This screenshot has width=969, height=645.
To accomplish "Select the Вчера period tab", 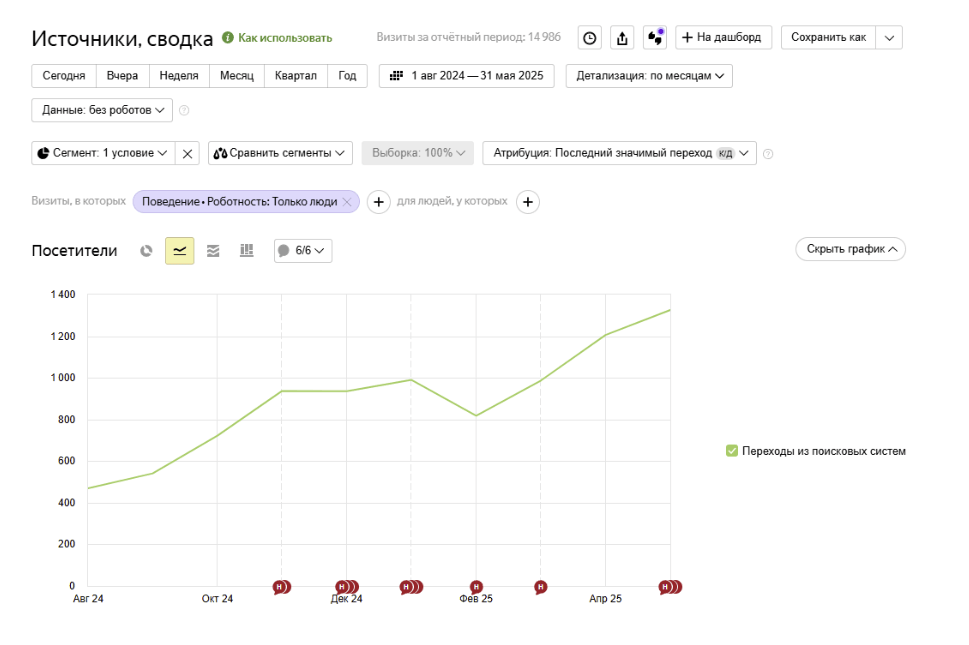I will 122,76.
